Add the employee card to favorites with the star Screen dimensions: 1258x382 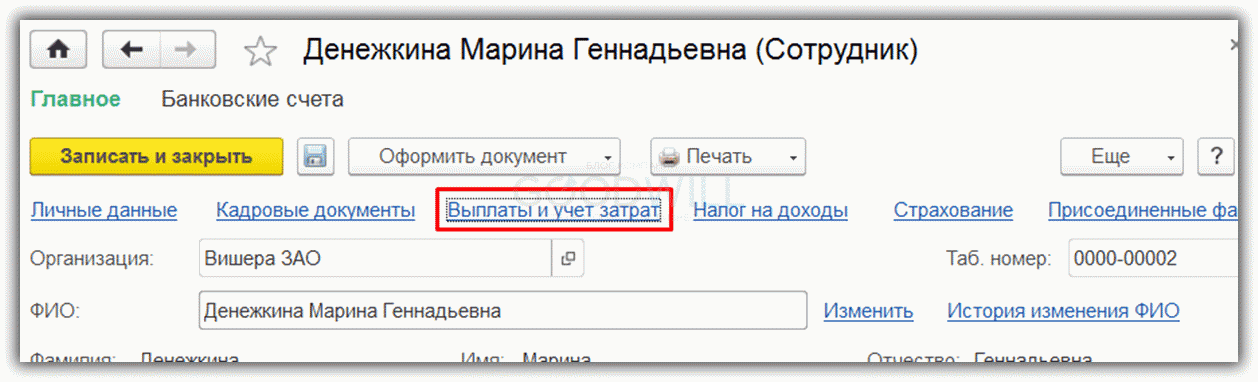click(261, 51)
